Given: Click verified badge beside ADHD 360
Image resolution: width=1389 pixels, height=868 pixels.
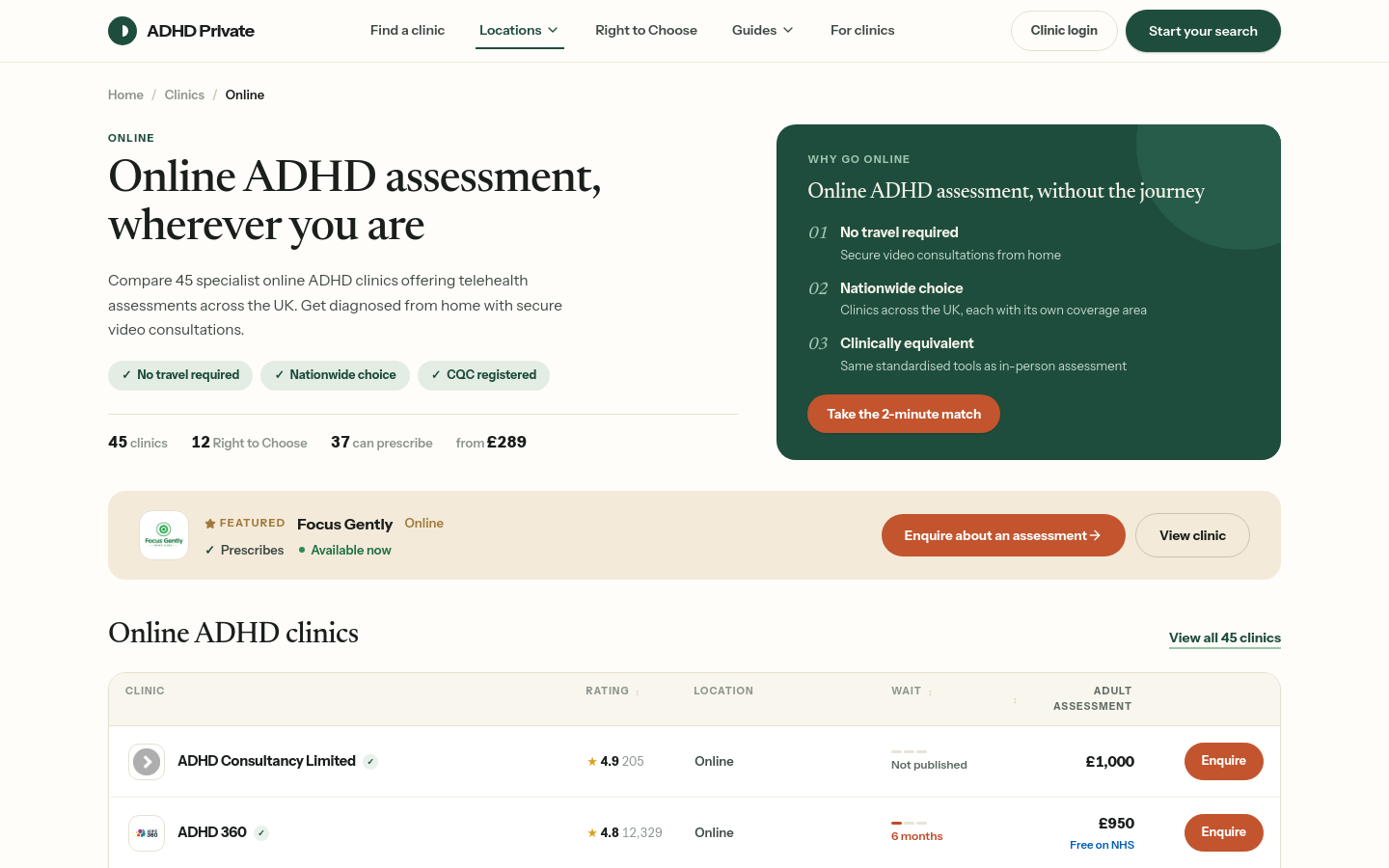Looking at the screenshot, I should 261,833.
